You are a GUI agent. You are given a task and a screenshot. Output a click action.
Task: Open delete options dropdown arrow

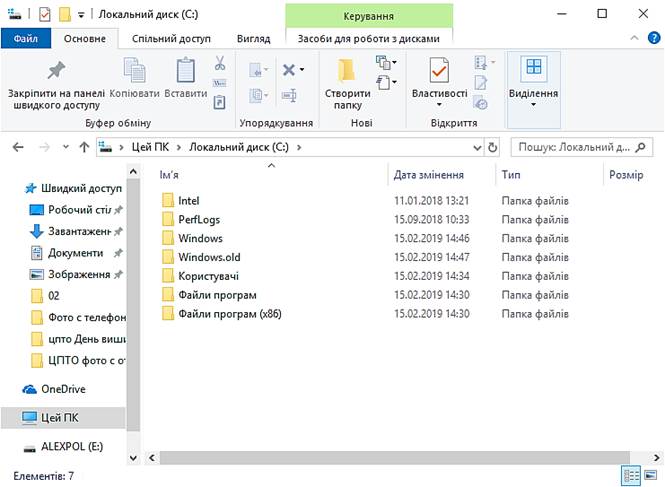click(302, 70)
